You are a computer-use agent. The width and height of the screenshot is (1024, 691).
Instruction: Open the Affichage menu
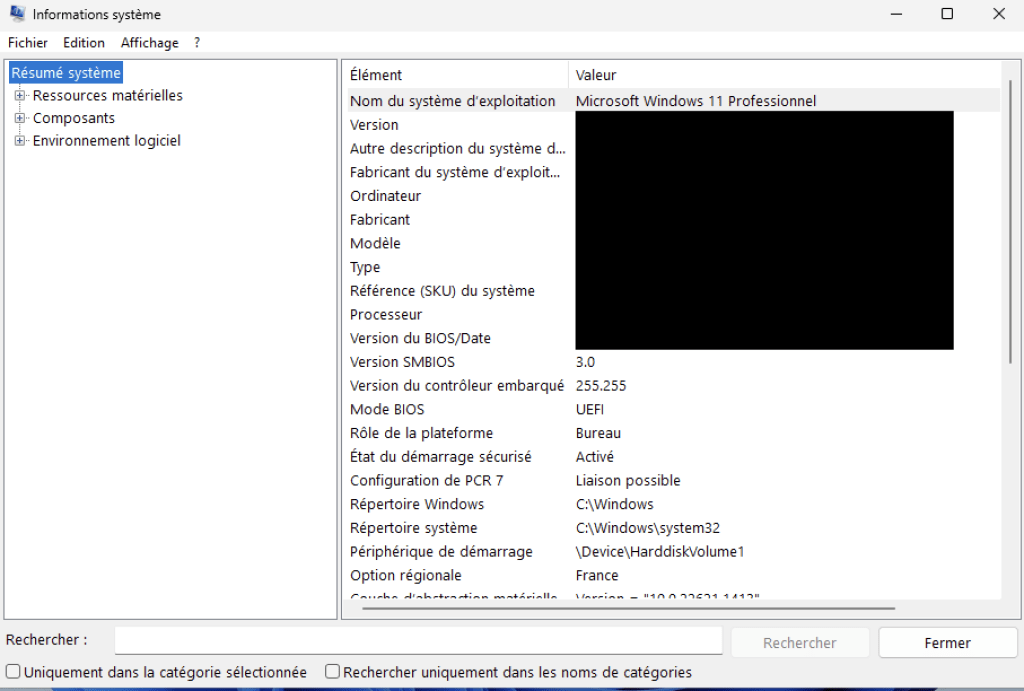click(150, 42)
